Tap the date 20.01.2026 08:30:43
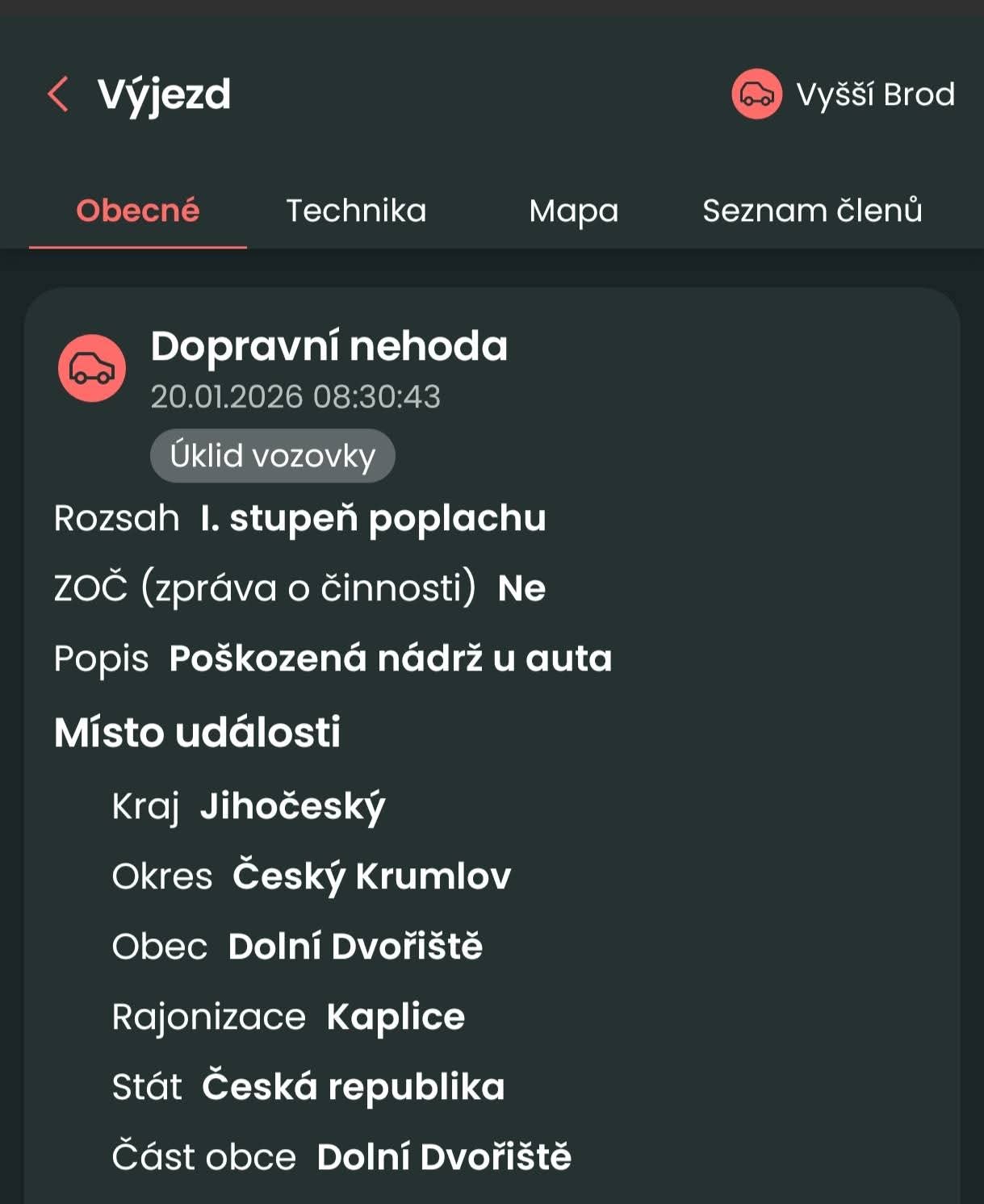The width and height of the screenshot is (984, 1204). click(295, 397)
